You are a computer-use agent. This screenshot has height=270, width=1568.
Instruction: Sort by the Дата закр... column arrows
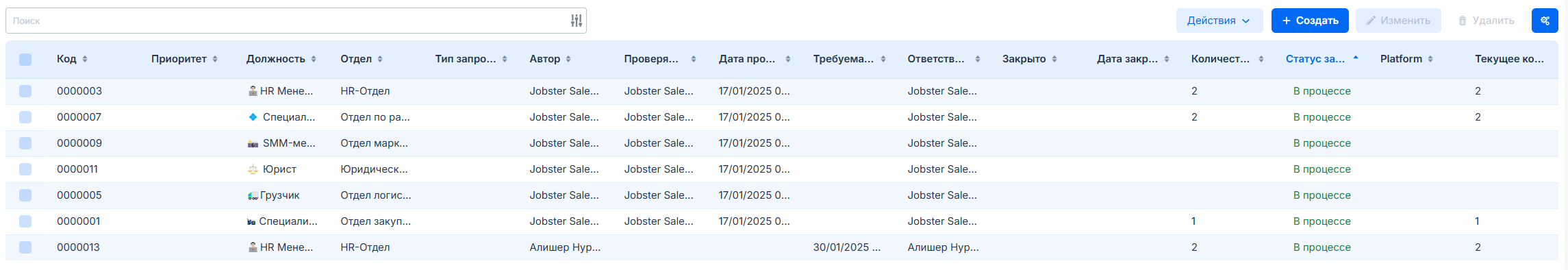(1167, 59)
